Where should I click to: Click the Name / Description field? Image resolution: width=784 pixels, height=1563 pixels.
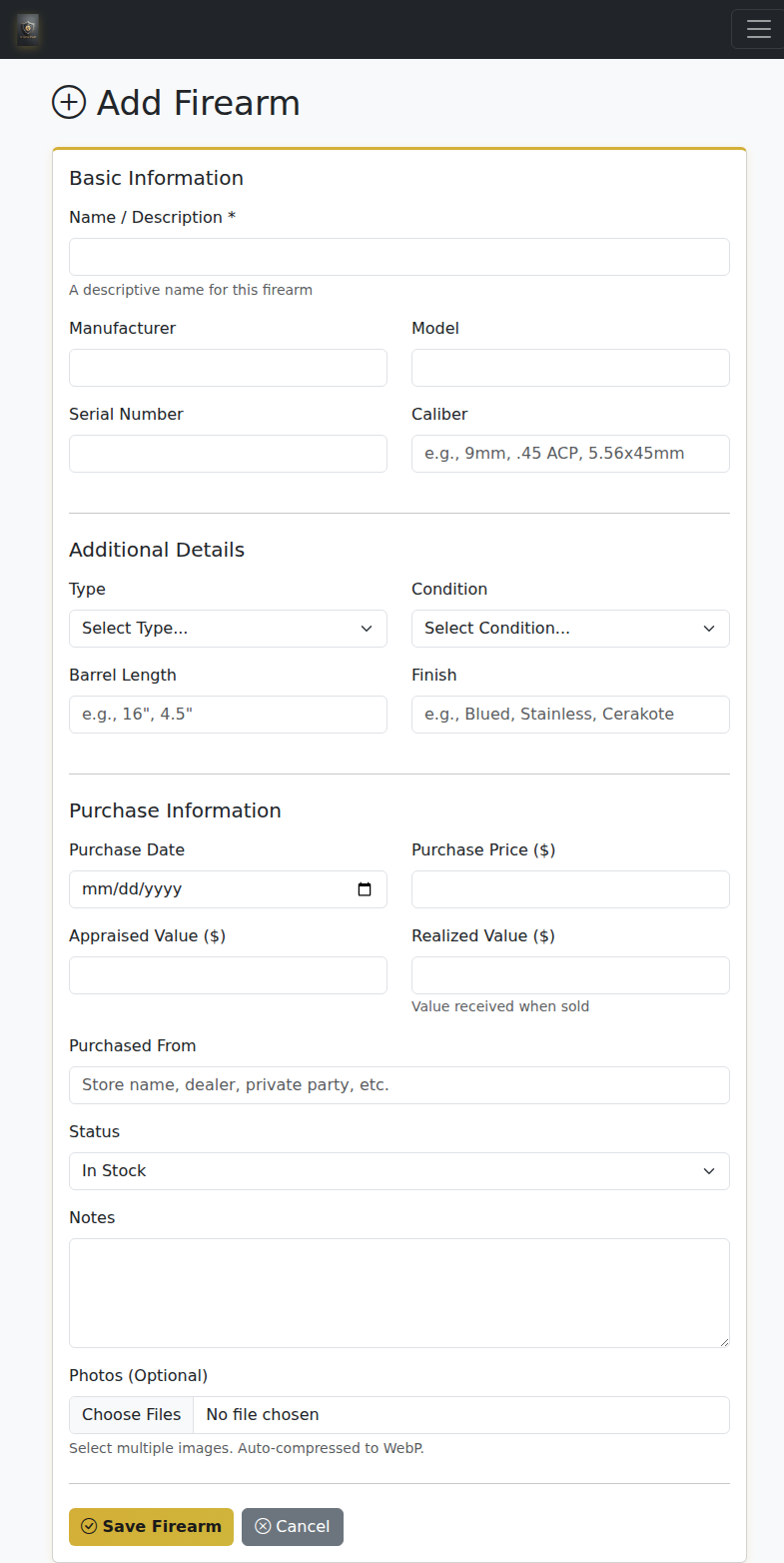coord(398,256)
